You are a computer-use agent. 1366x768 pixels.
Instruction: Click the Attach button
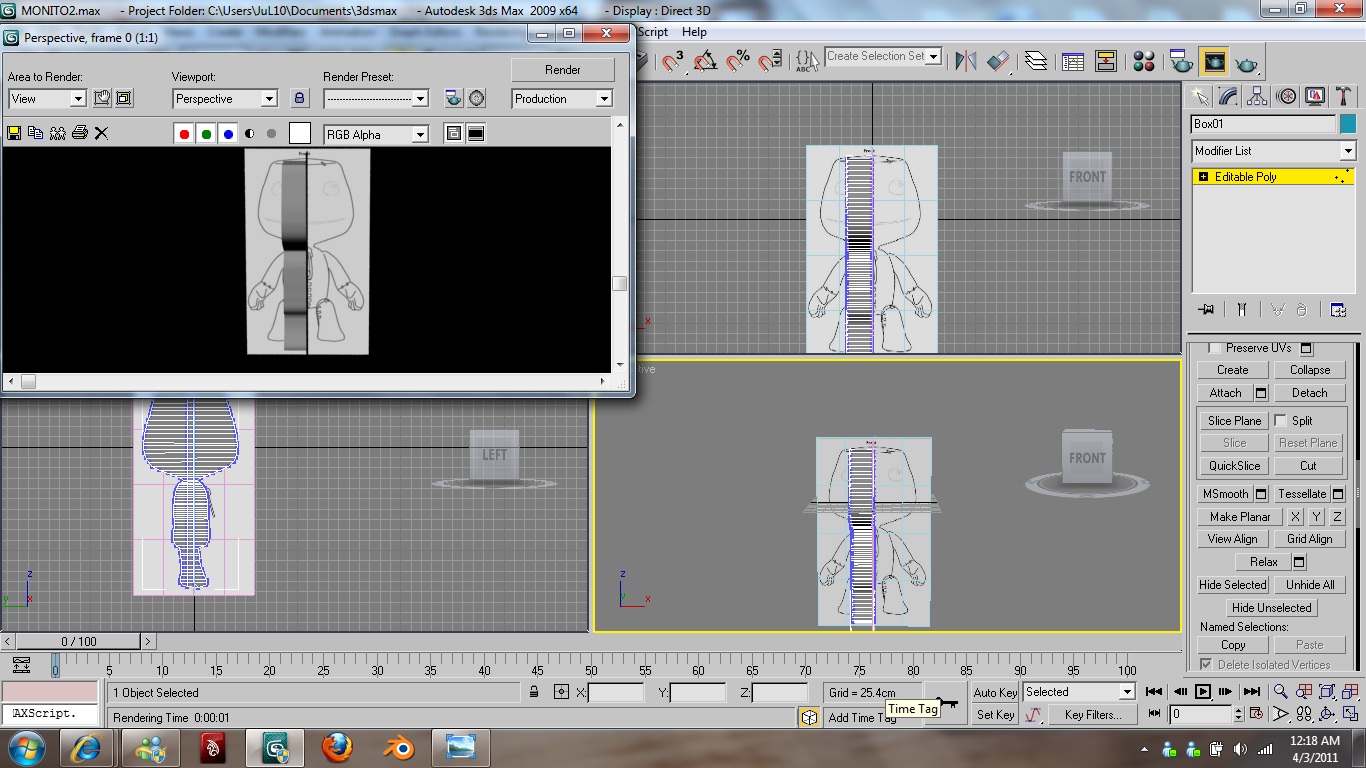1225,393
